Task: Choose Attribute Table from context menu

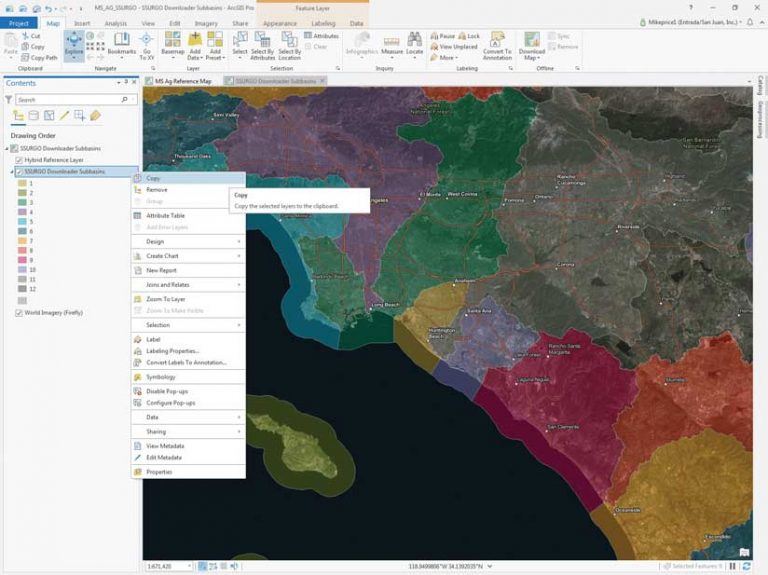Action: [x=165, y=215]
